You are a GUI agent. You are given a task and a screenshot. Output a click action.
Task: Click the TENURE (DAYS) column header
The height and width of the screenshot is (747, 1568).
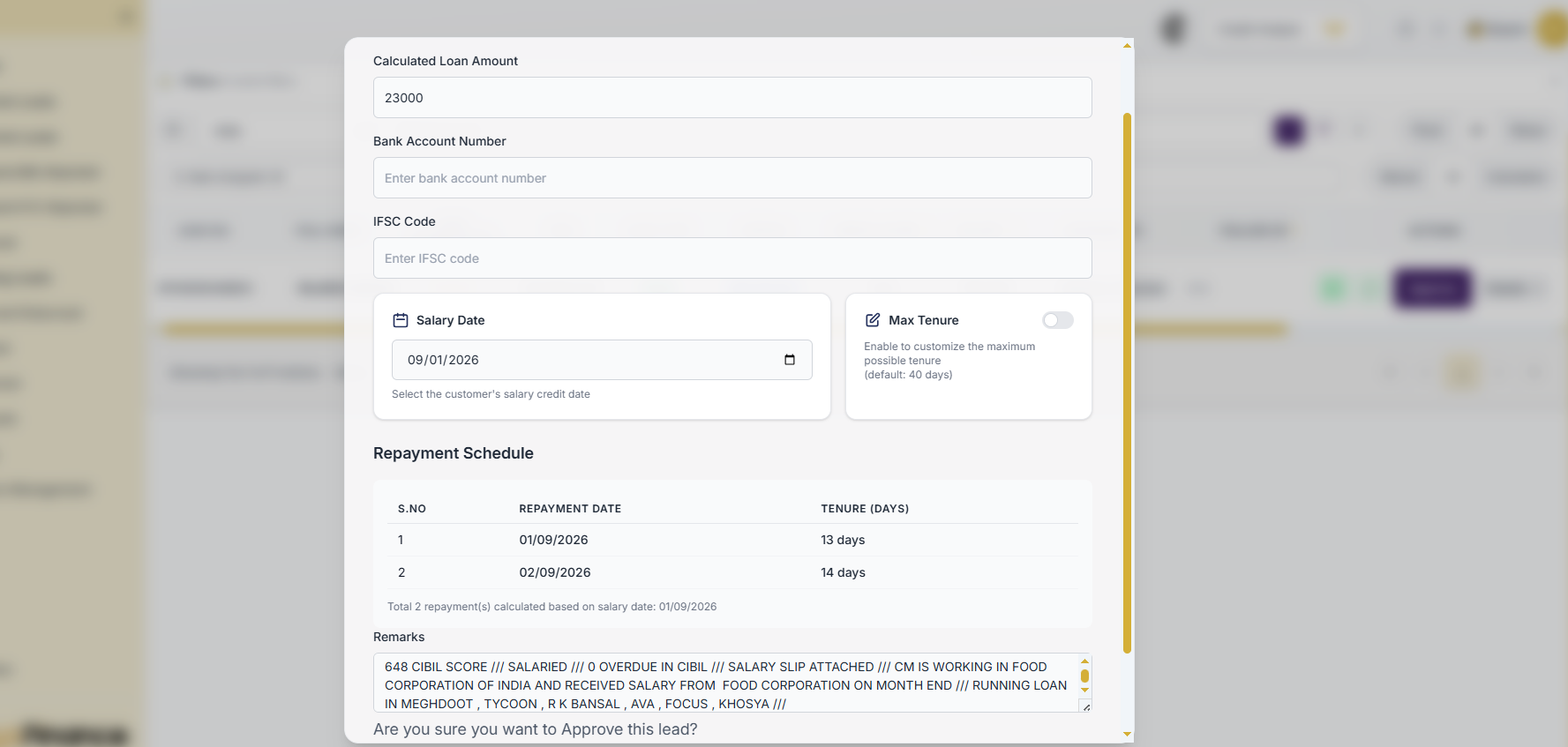pos(865,509)
